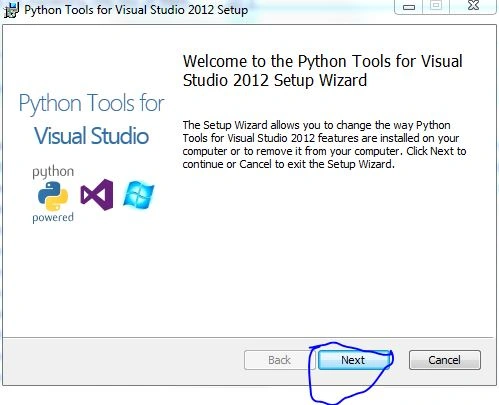Click the disabled maximize button

436,6
